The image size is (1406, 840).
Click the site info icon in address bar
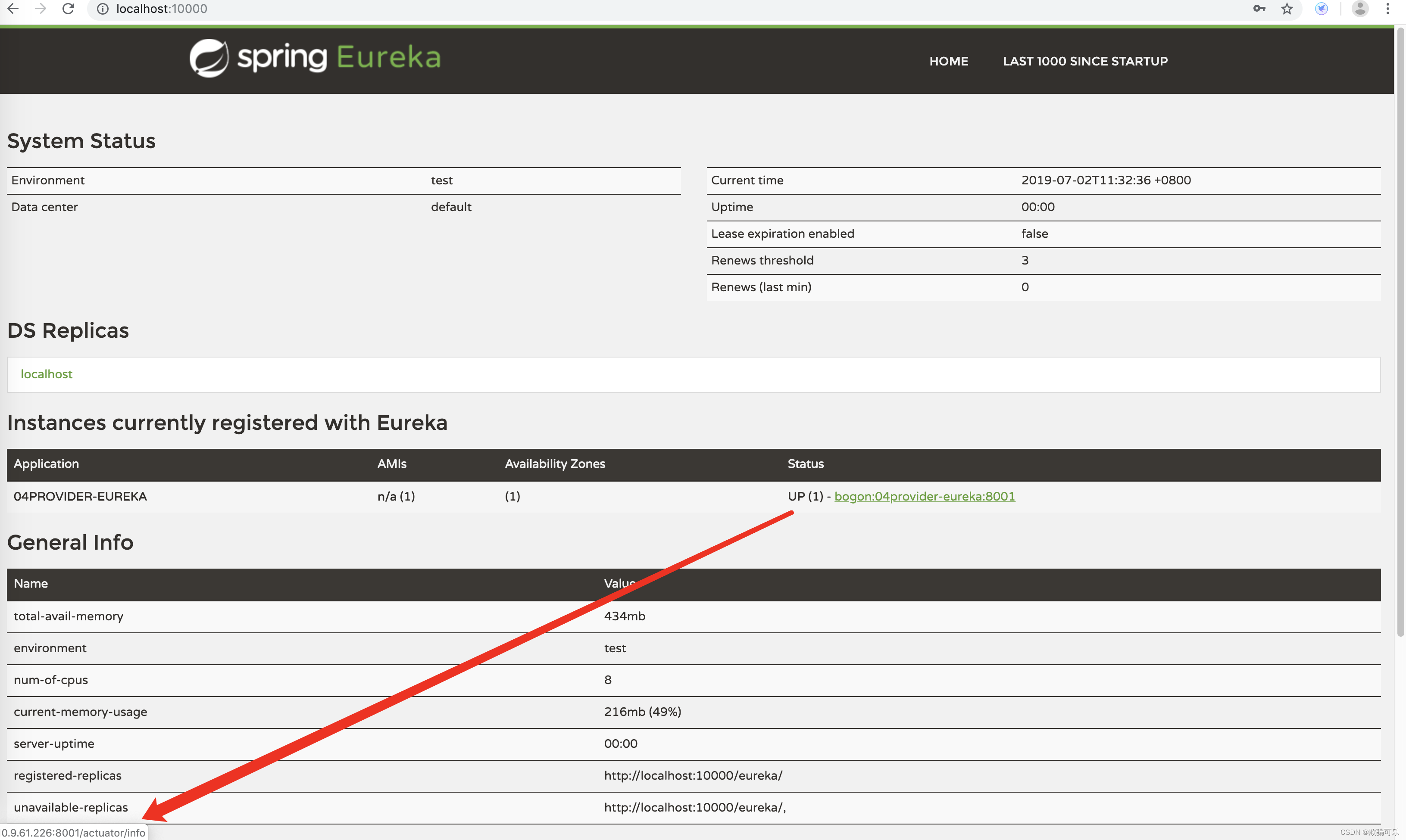103,9
